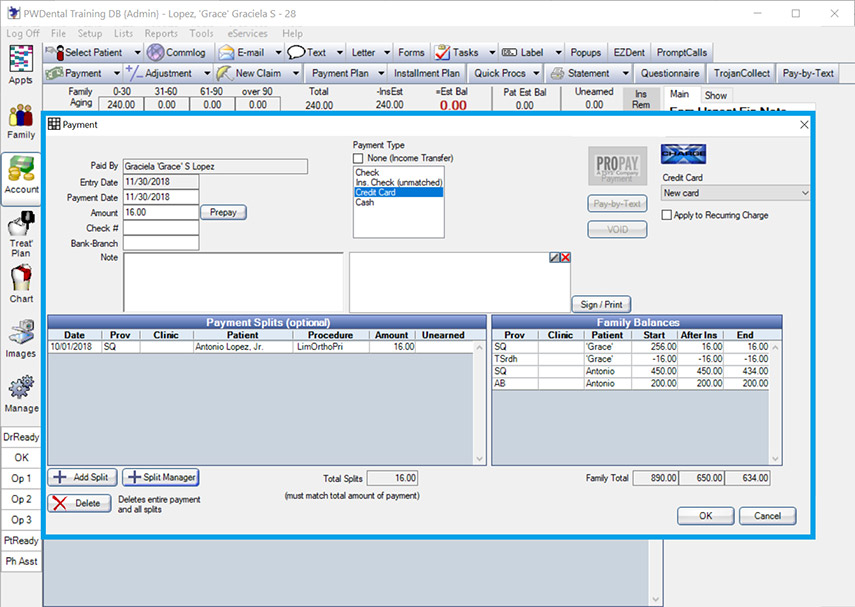Check Apply to Recurring Charge checkbox
The height and width of the screenshot is (607, 855).
pyautogui.click(x=666, y=215)
